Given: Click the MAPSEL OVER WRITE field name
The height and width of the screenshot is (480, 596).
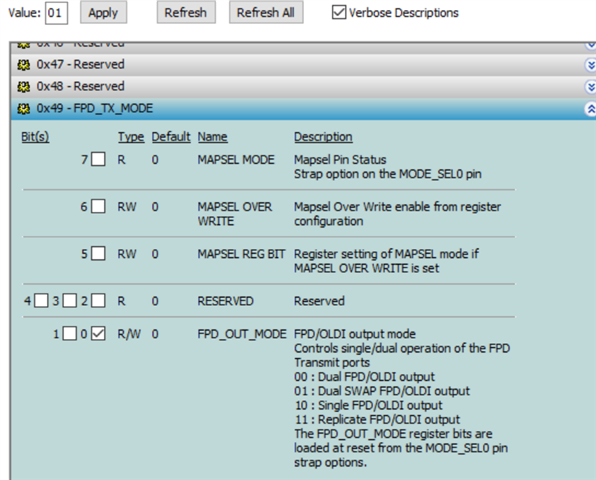Looking at the screenshot, I should click(235, 214).
